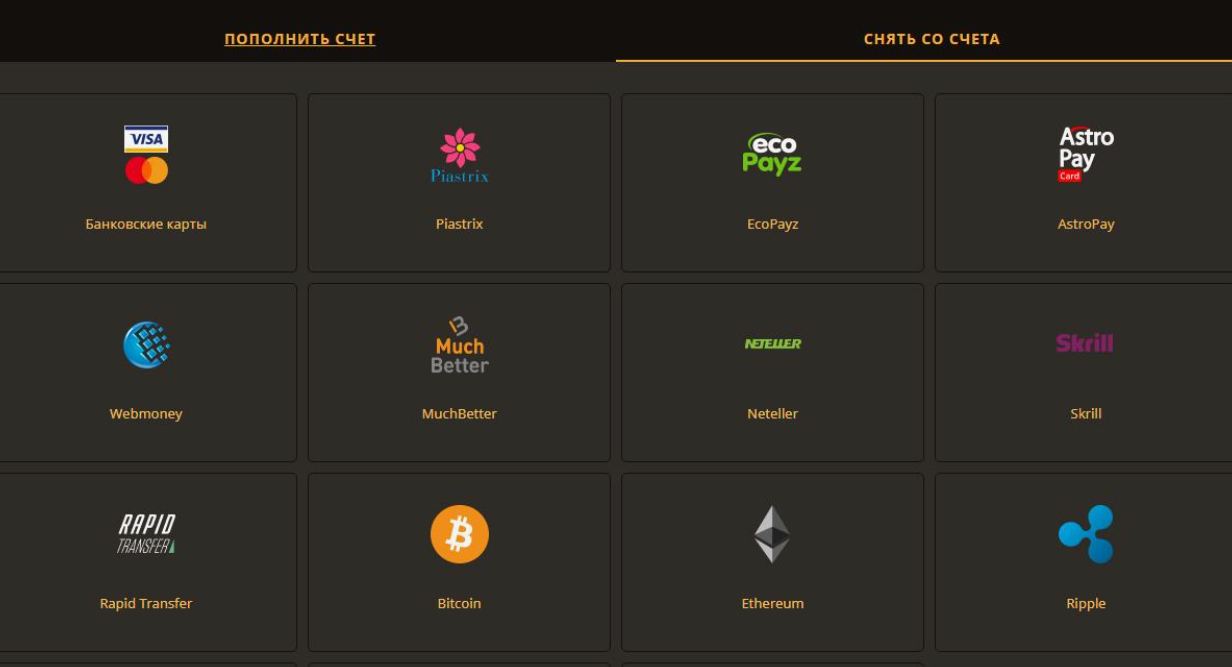1232x667 pixels.
Task: Click the AstroPay text label
Action: (x=1086, y=224)
